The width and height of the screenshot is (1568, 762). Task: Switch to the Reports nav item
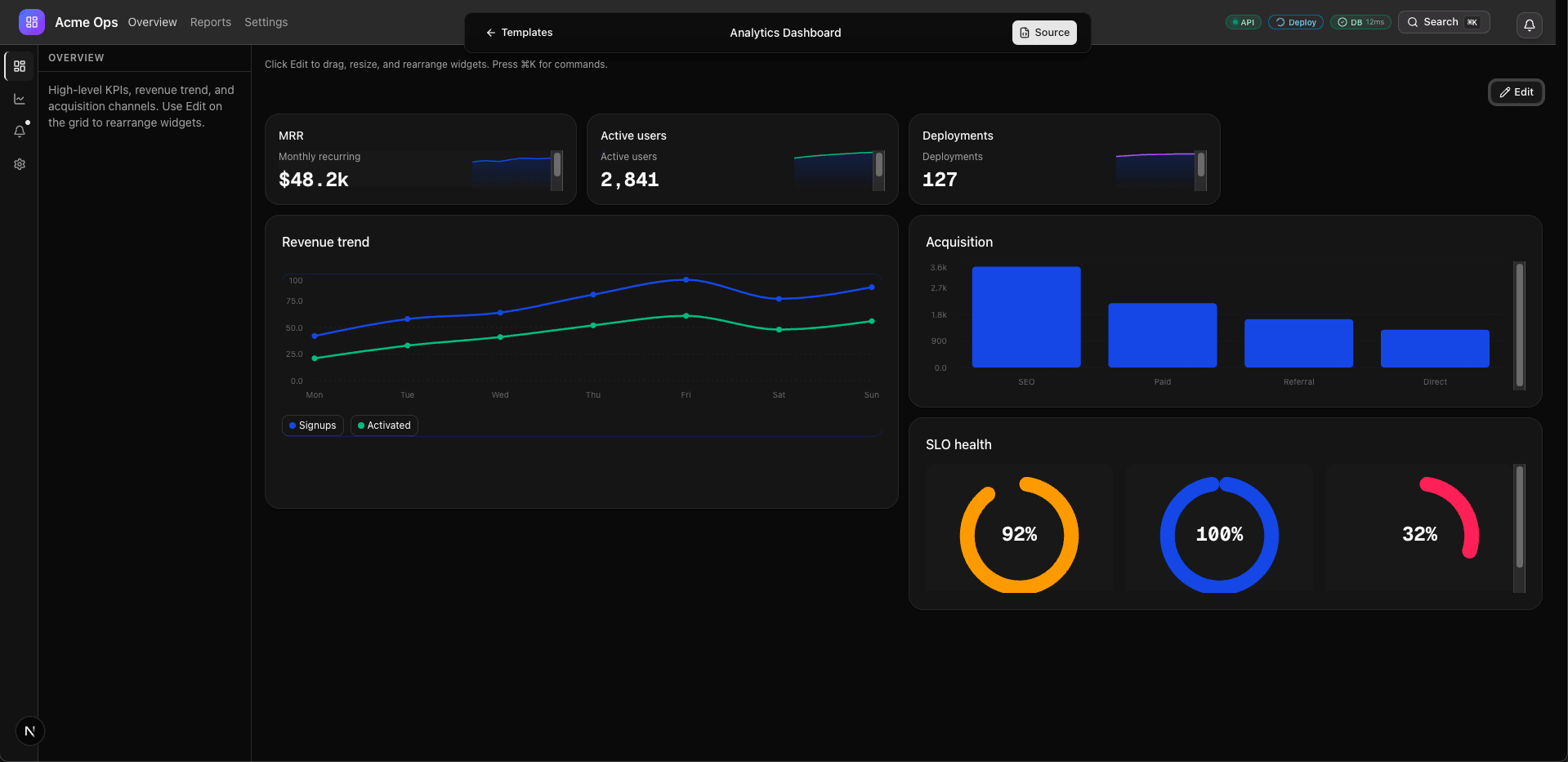coord(211,22)
